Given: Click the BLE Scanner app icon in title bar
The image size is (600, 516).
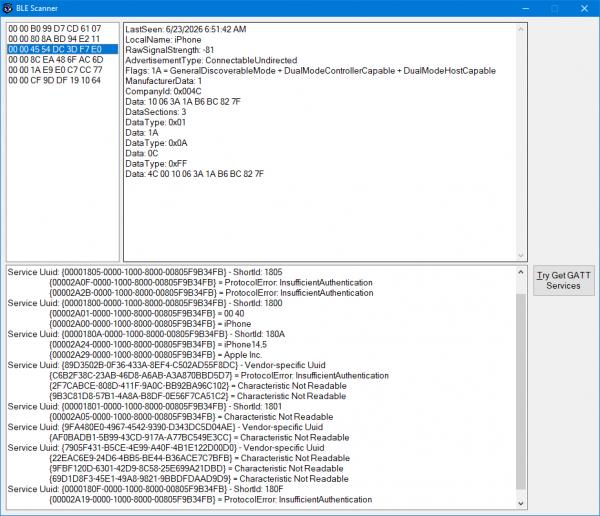Looking at the screenshot, I should pyautogui.click(x=7, y=8).
